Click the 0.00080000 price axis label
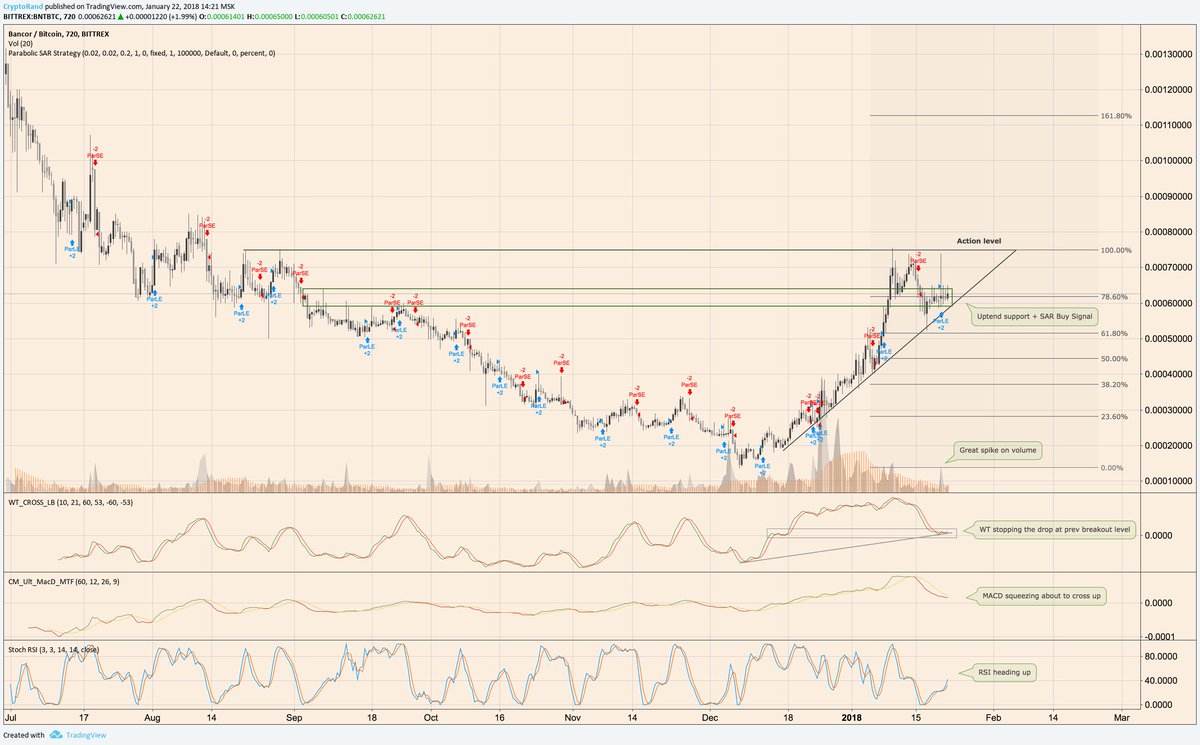Screen dimensions: 1200x745 tap(1170, 232)
